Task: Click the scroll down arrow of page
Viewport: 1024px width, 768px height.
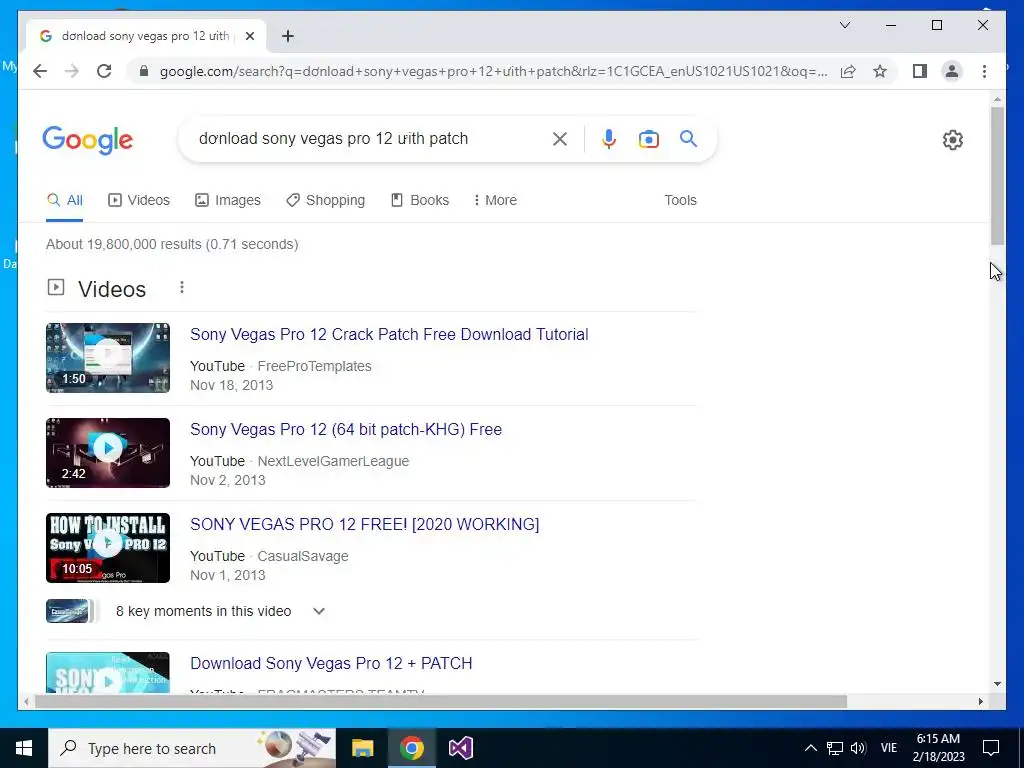Action: pyautogui.click(x=997, y=684)
